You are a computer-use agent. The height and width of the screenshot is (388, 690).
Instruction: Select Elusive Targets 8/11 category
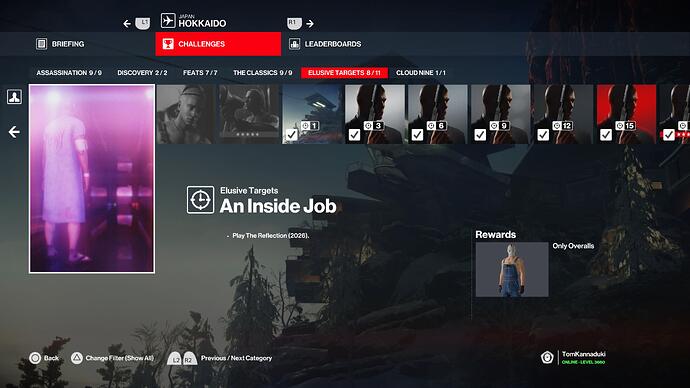coord(344,73)
